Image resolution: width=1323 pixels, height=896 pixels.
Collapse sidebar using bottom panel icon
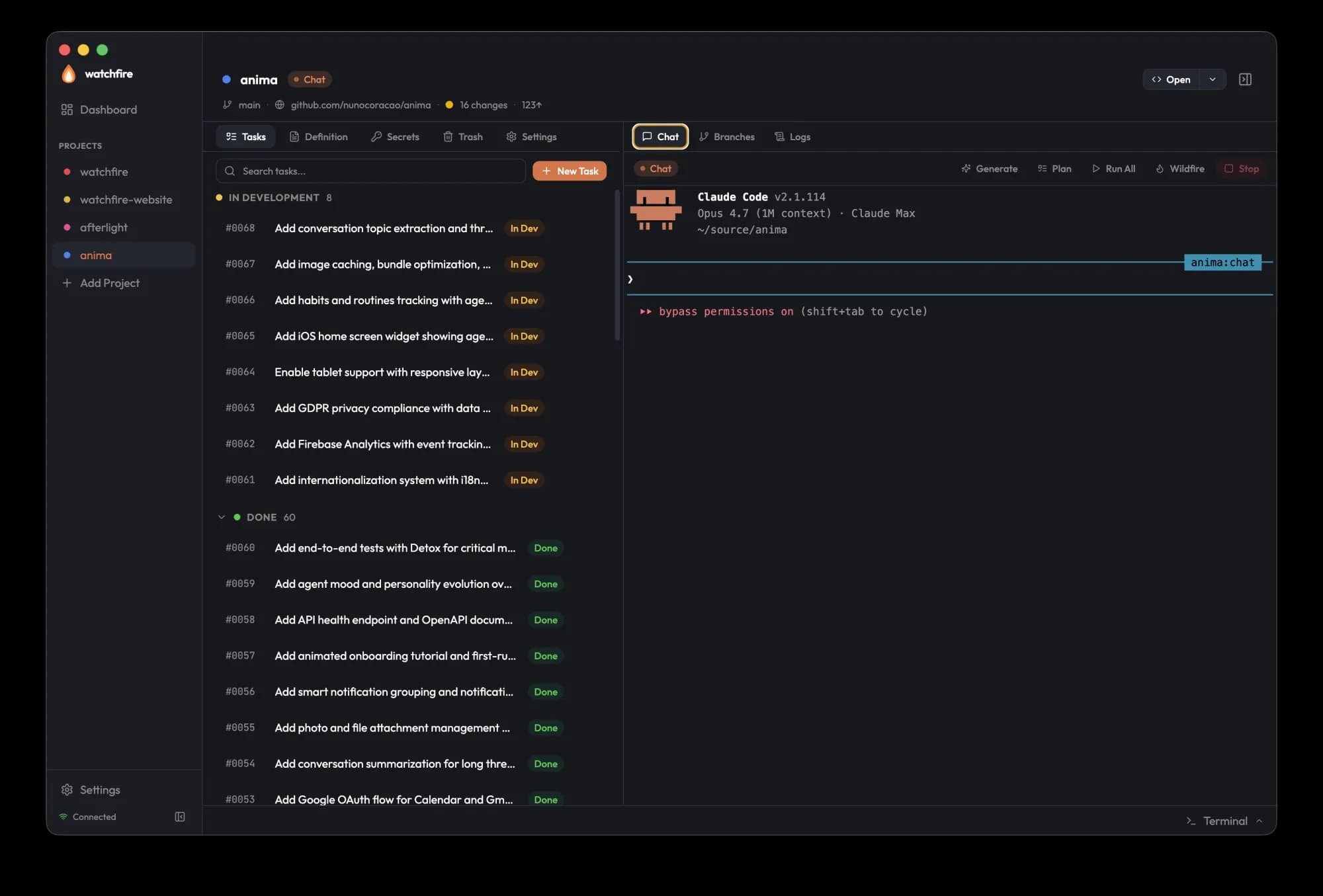tap(180, 817)
